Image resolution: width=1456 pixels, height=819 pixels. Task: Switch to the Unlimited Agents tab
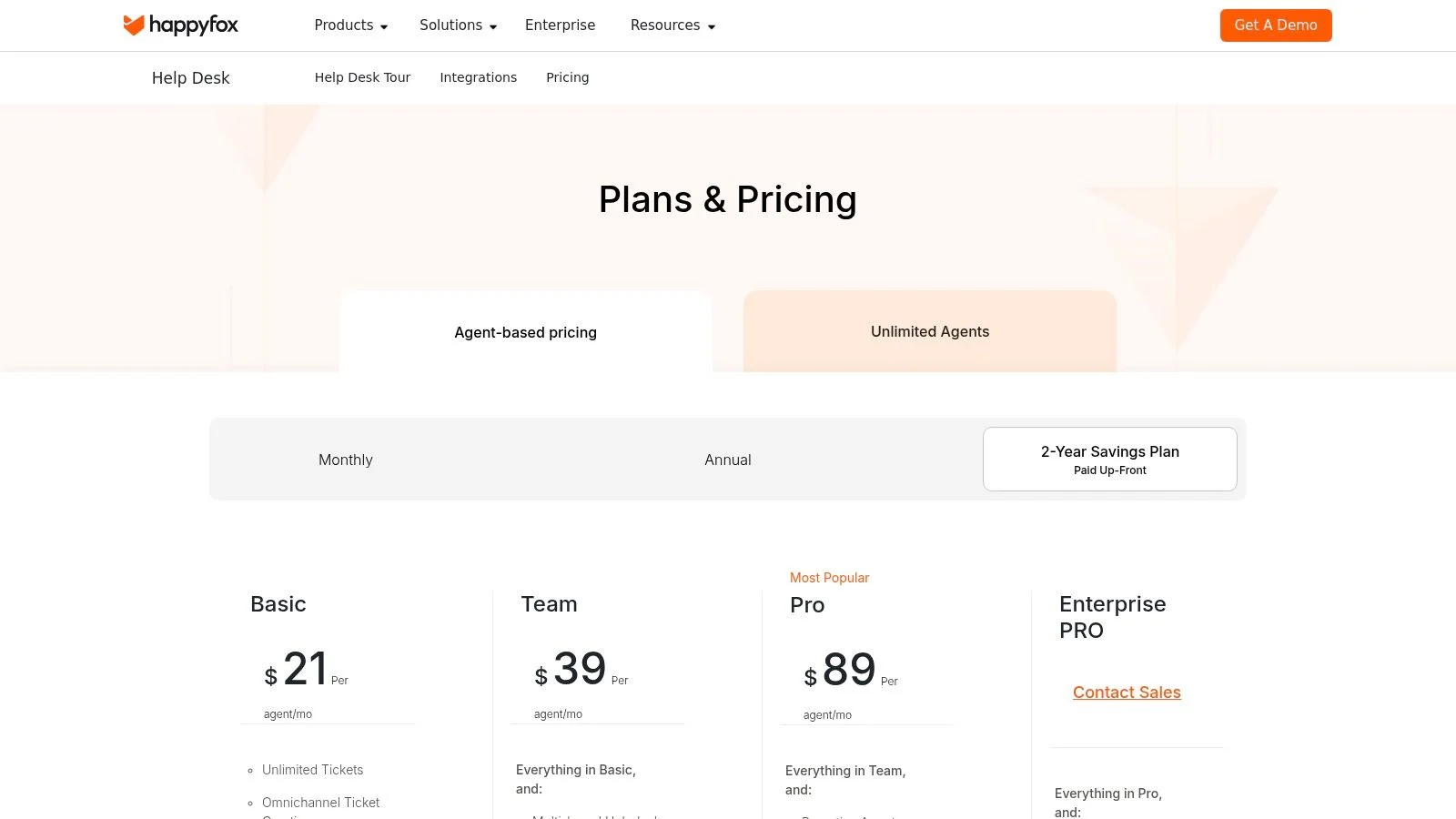click(929, 331)
